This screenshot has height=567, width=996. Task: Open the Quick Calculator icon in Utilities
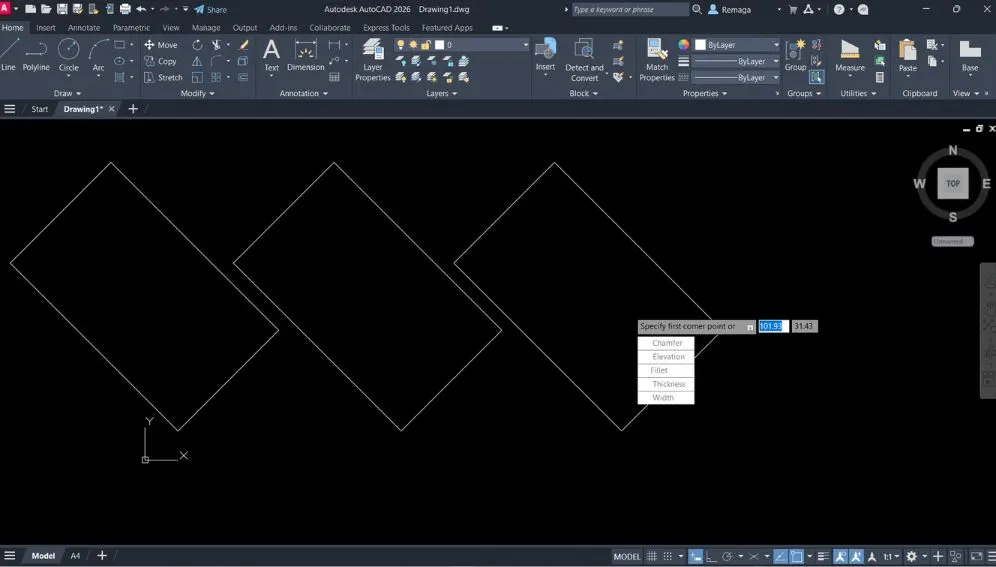[x=880, y=77]
